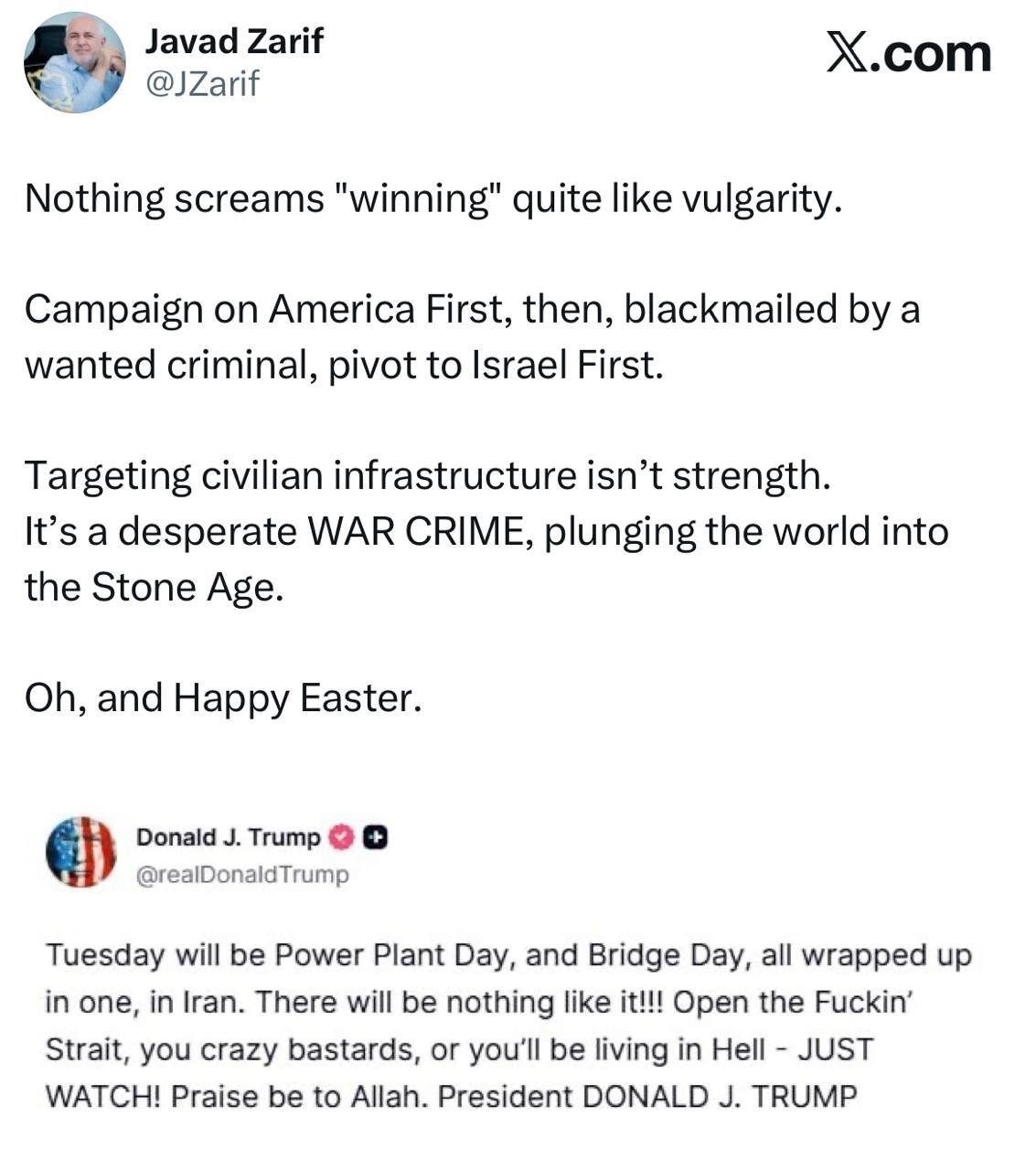Open the @realDonaldTrump handle
The image size is (1036, 1170).
pos(242,875)
